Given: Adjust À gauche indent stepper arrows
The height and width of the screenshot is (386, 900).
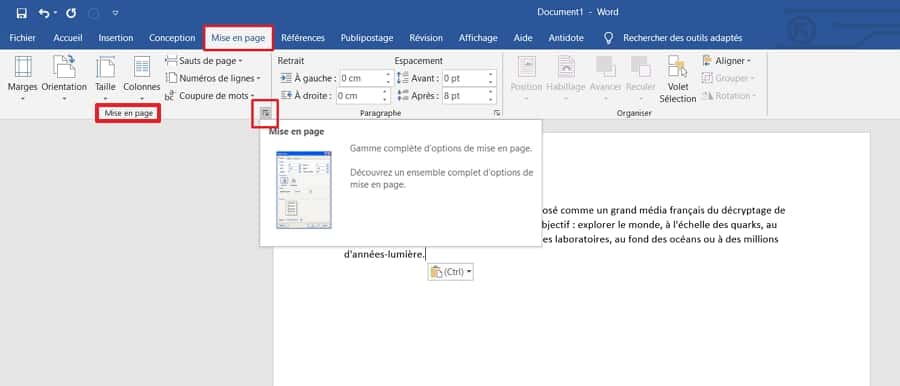Looking at the screenshot, I should [x=388, y=78].
